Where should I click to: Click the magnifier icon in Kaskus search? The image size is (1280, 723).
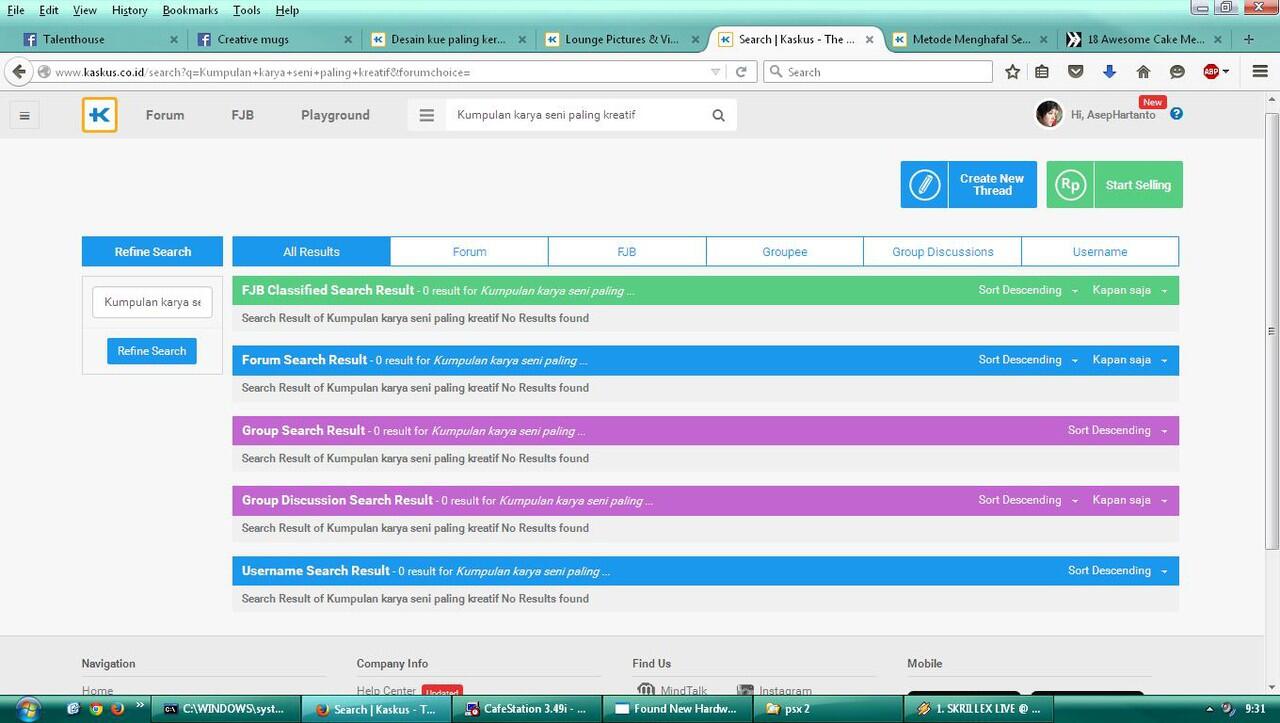[718, 115]
